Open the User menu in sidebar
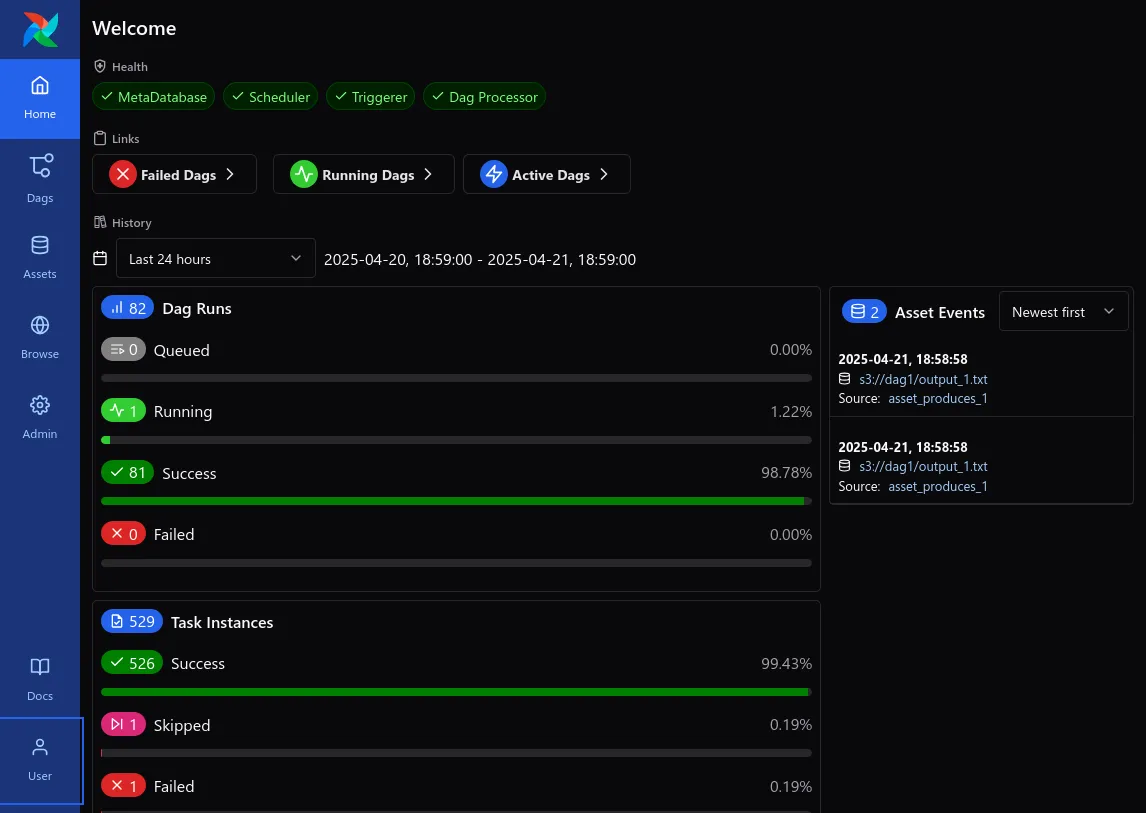This screenshot has height=813, width=1146. point(41,760)
